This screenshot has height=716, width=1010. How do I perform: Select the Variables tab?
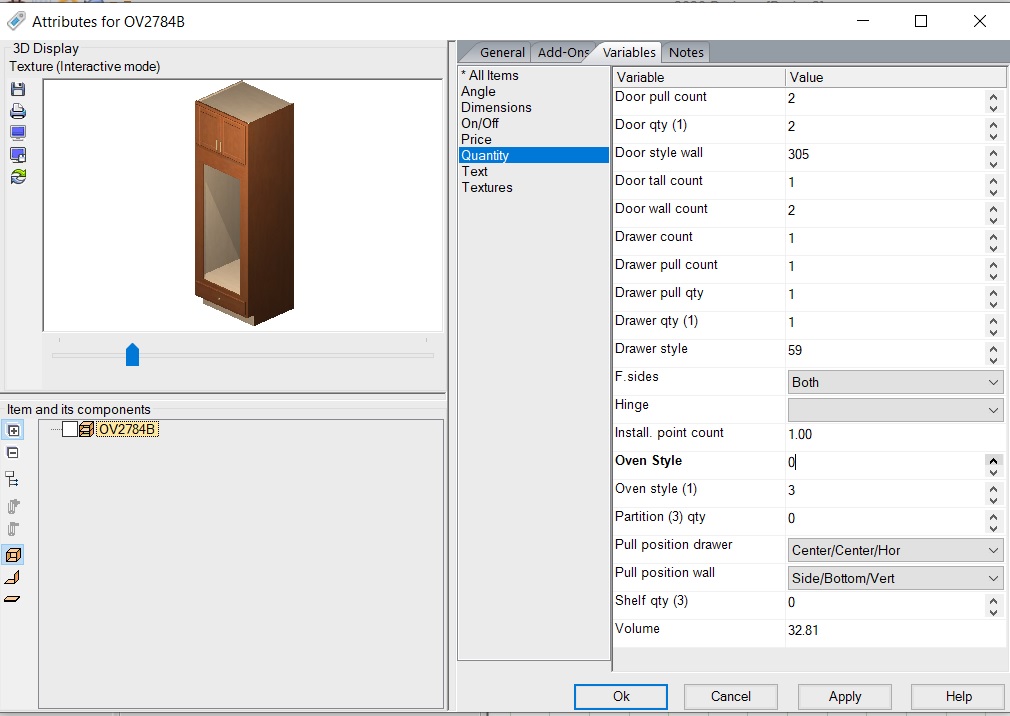point(629,52)
